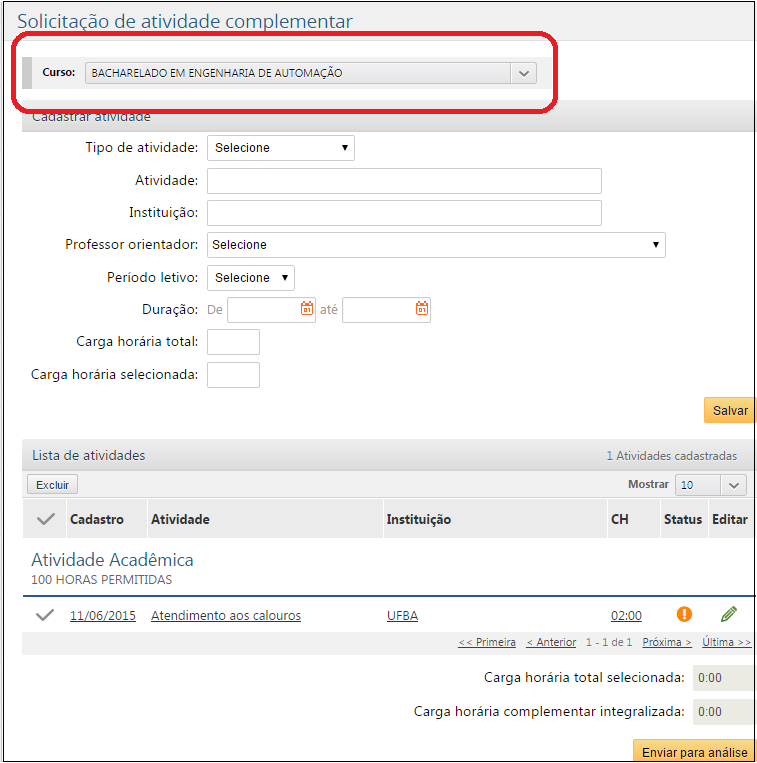The height and width of the screenshot is (763, 757).
Task: Open the start date calendar picker
Action: click(307, 310)
